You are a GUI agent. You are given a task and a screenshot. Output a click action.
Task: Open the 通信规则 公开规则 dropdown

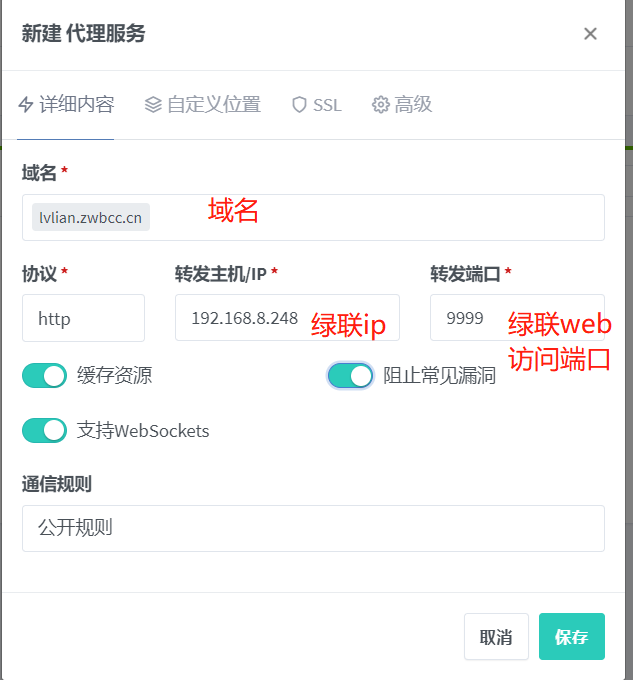click(313, 528)
